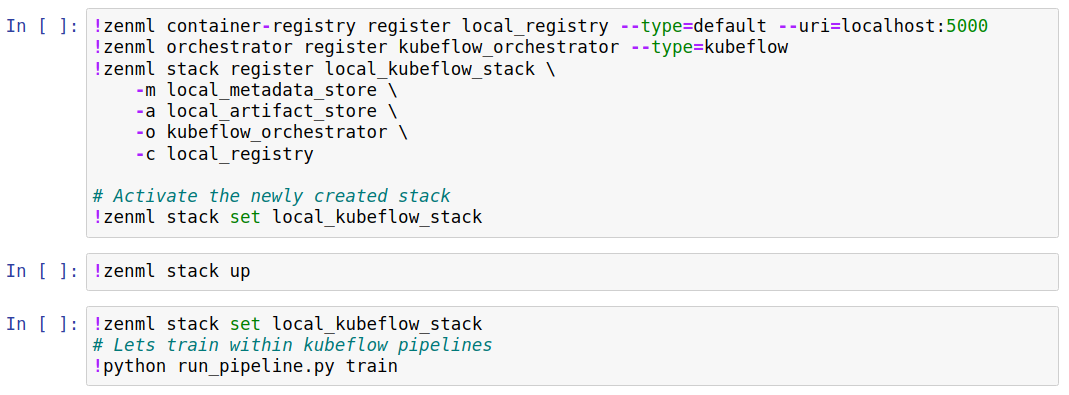The image size is (1069, 395).
Task: Click the -o kubeflow_orchestrator line
Action: tap(271, 132)
